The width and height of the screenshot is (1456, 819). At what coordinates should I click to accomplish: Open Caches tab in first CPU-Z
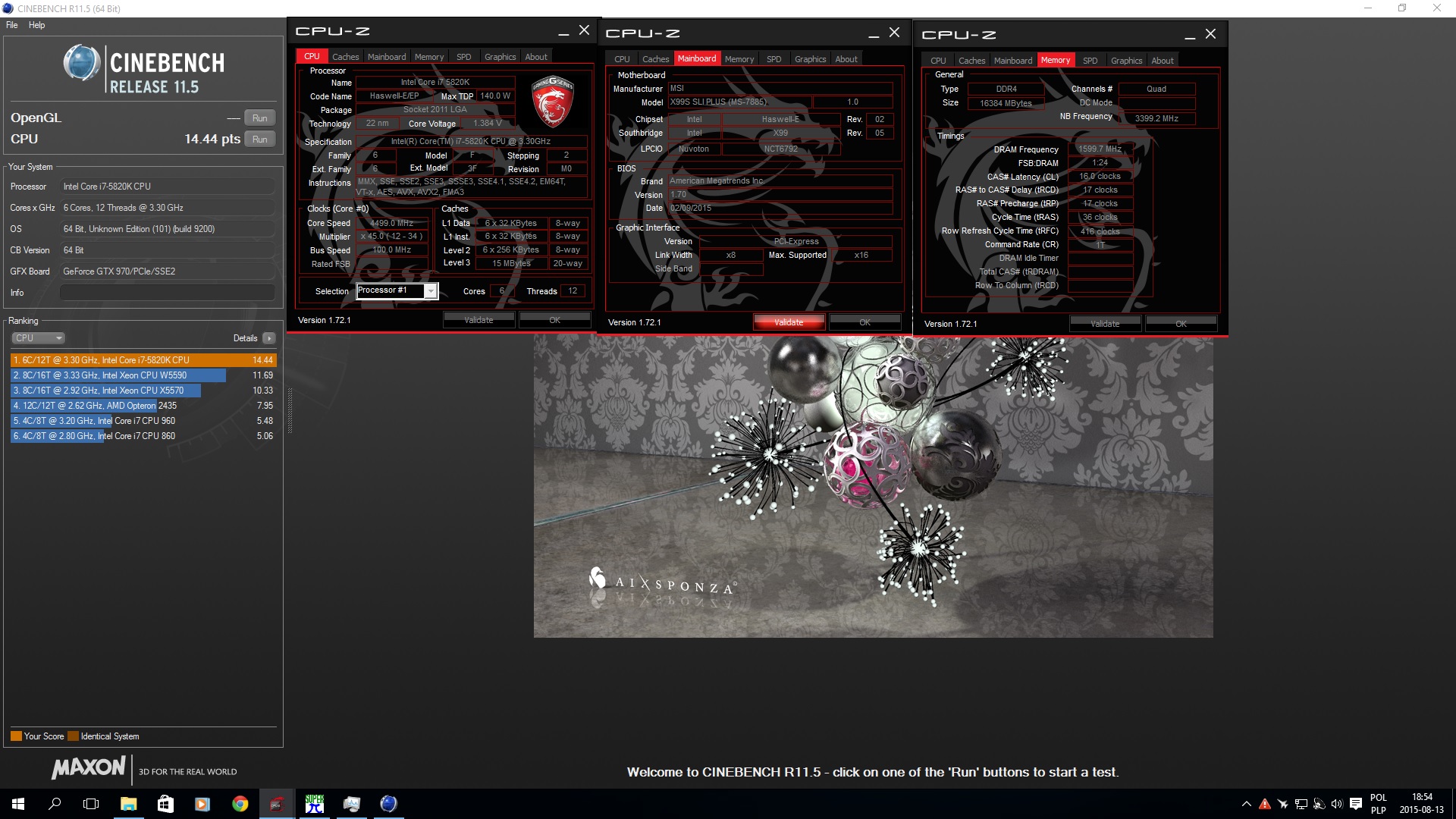[x=345, y=57]
